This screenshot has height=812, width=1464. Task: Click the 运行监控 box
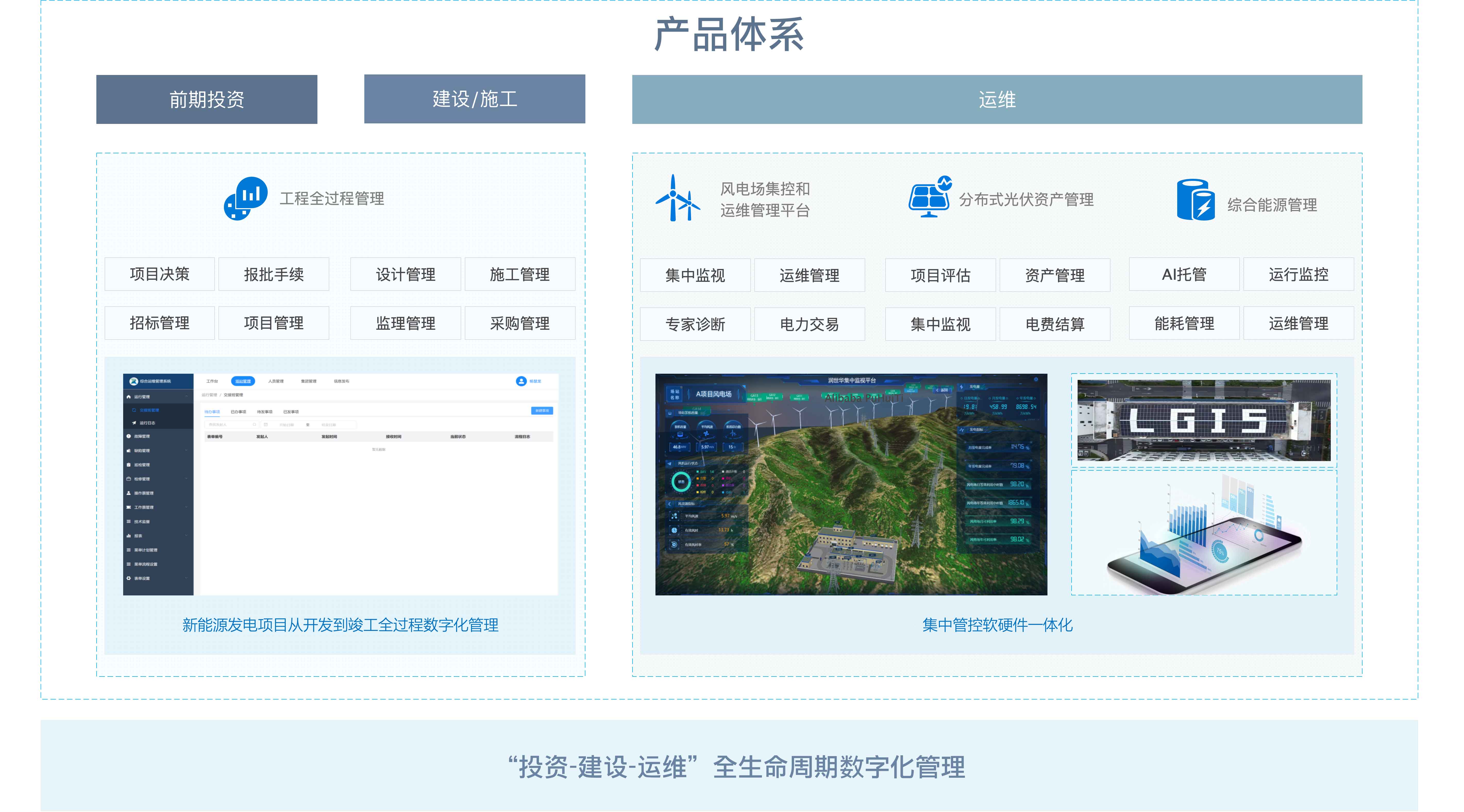click(x=1299, y=274)
